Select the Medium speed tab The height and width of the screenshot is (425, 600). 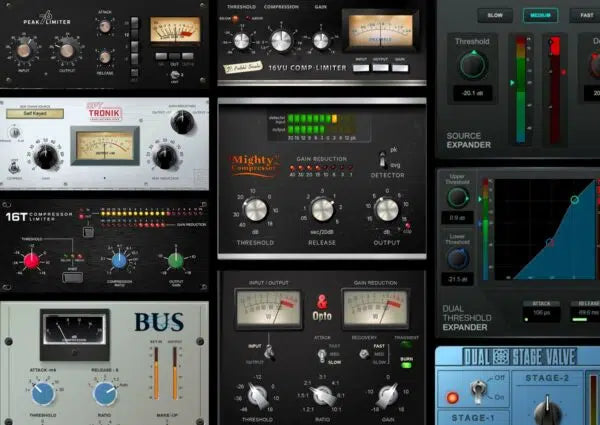click(539, 16)
